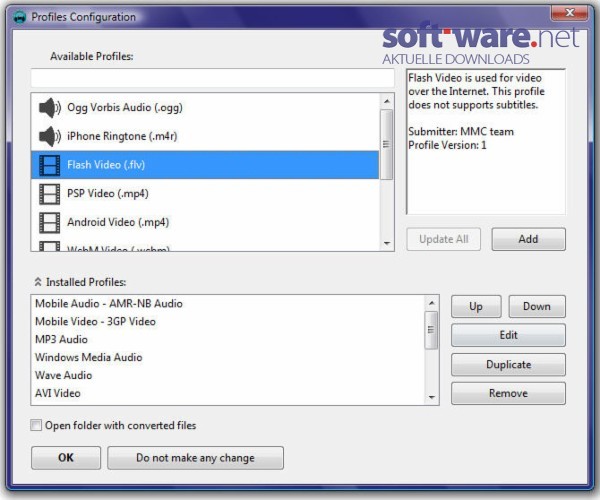Select MP3 Audio installed profile
600x500 pixels.
(x=228, y=339)
